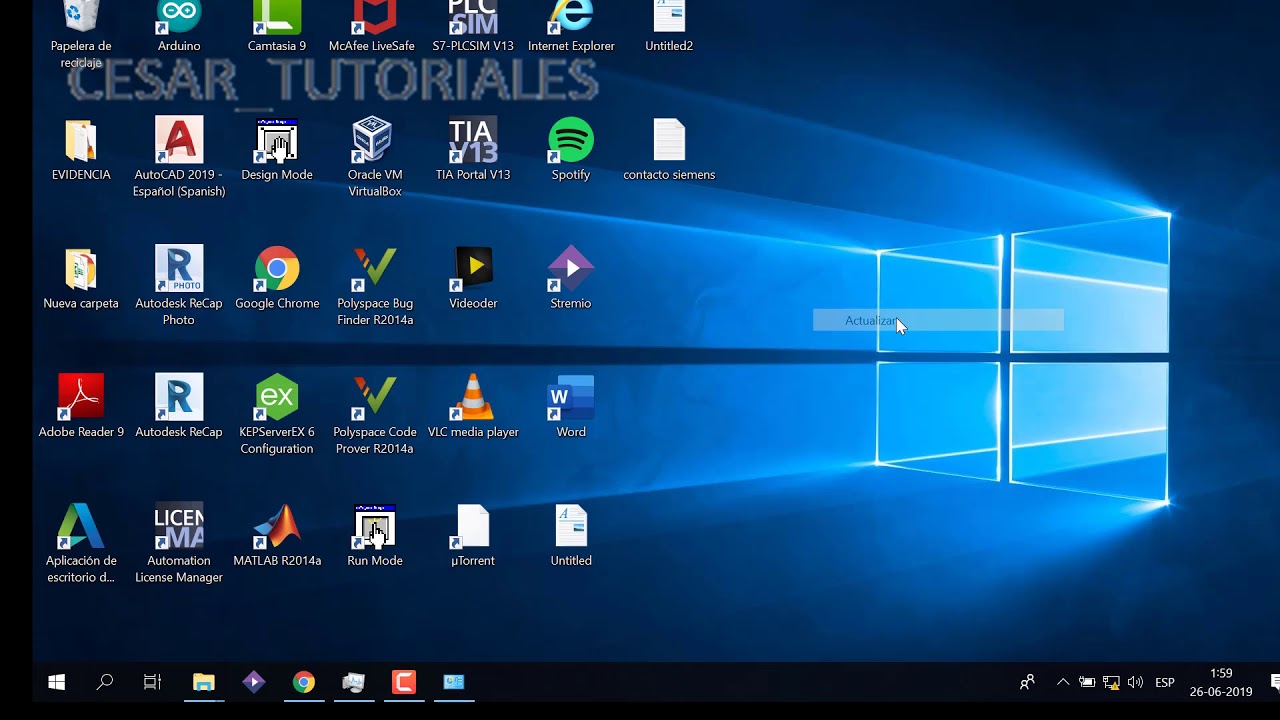
Task: Select the Google Chrome desktop icon
Action: pos(277,279)
